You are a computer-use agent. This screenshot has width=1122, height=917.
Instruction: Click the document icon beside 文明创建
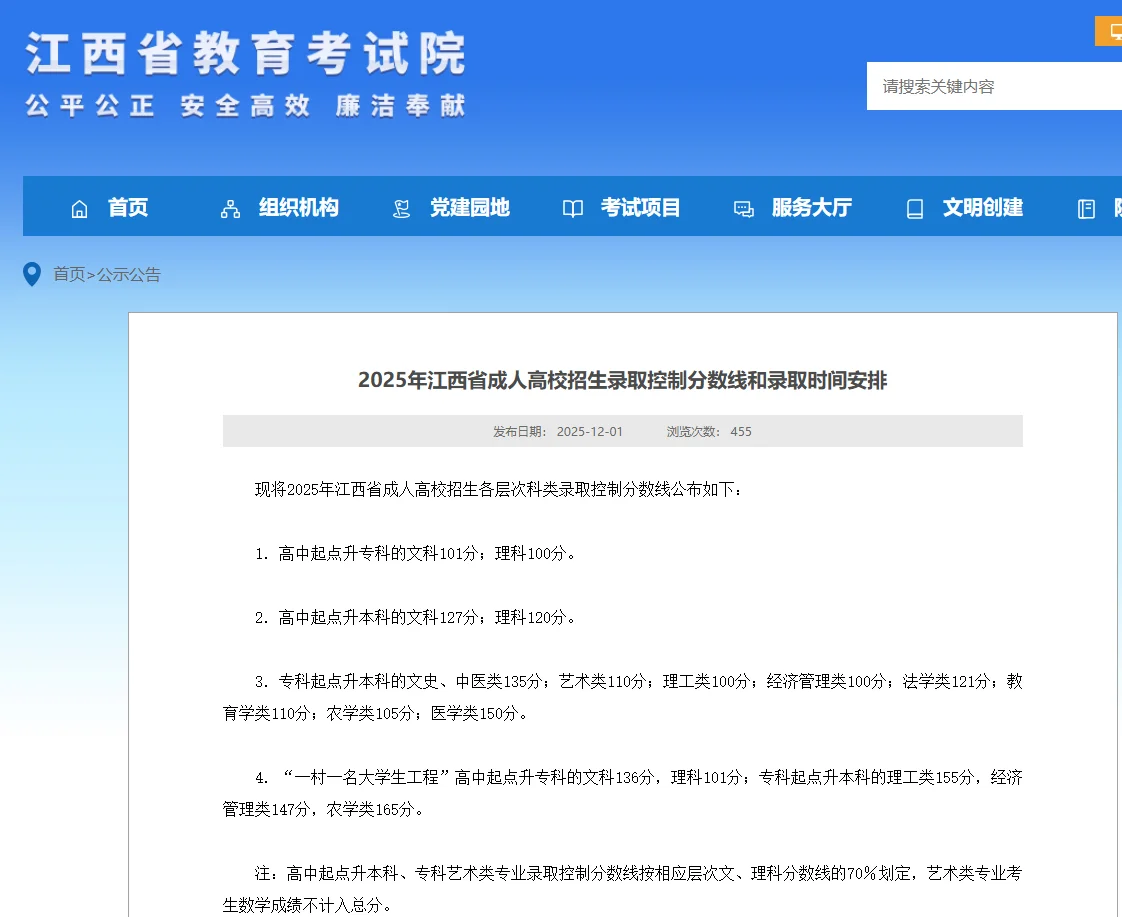coord(914,207)
